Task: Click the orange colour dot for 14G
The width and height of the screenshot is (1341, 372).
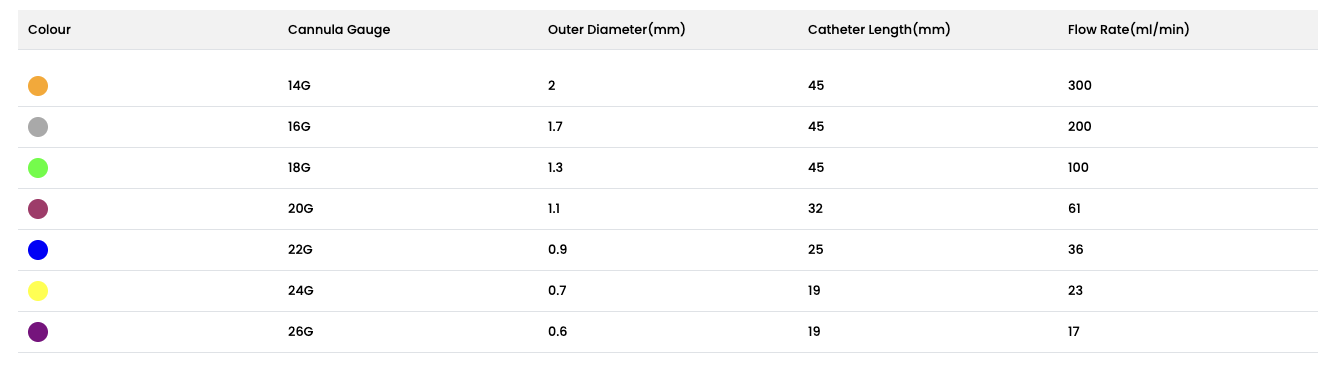Action: (38, 86)
